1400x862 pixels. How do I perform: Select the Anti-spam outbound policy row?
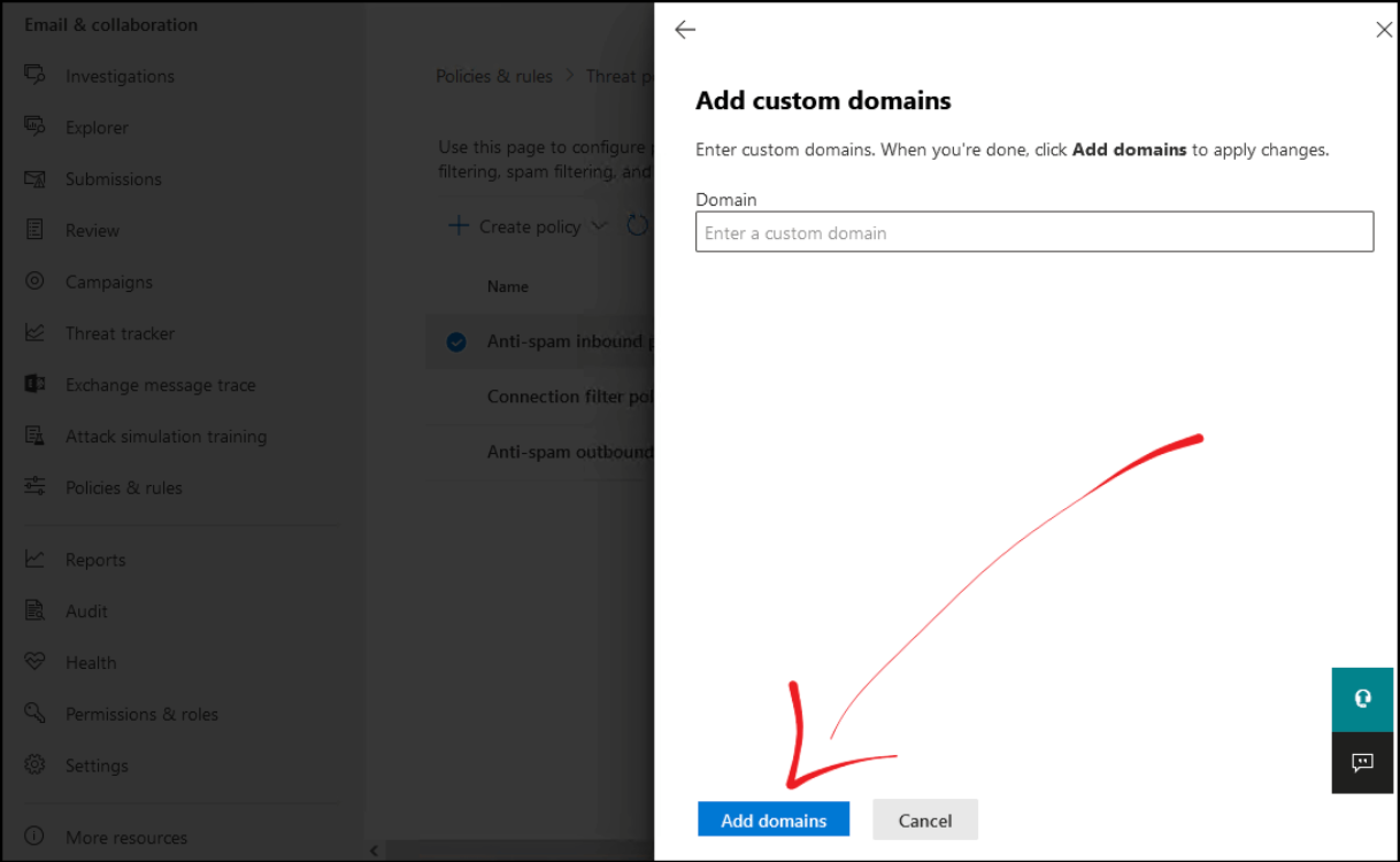[x=540, y=452]
